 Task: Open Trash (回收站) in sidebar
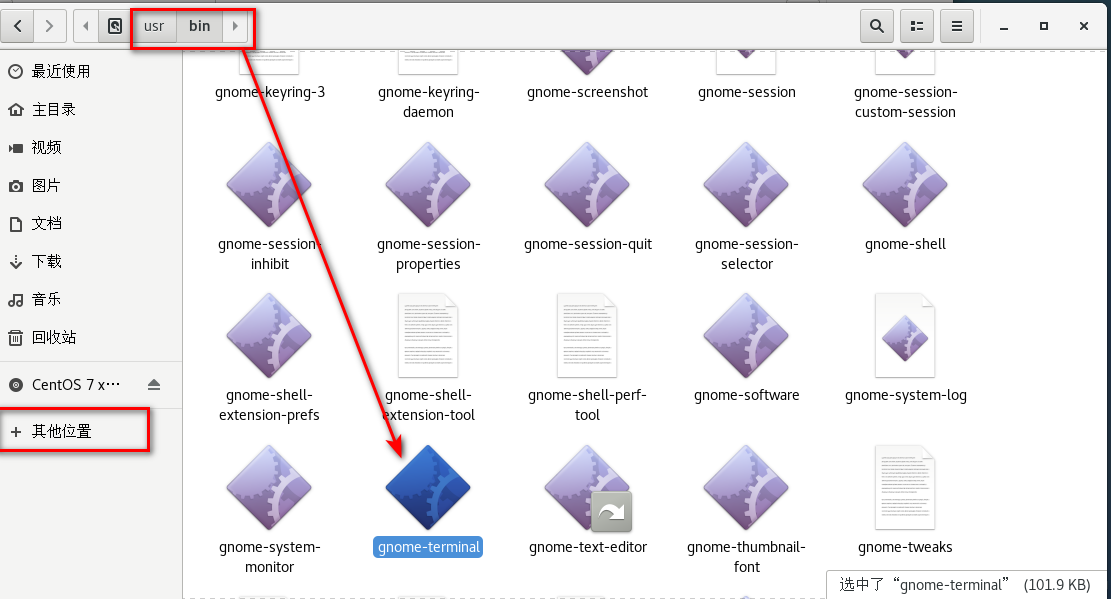[91, 337]
